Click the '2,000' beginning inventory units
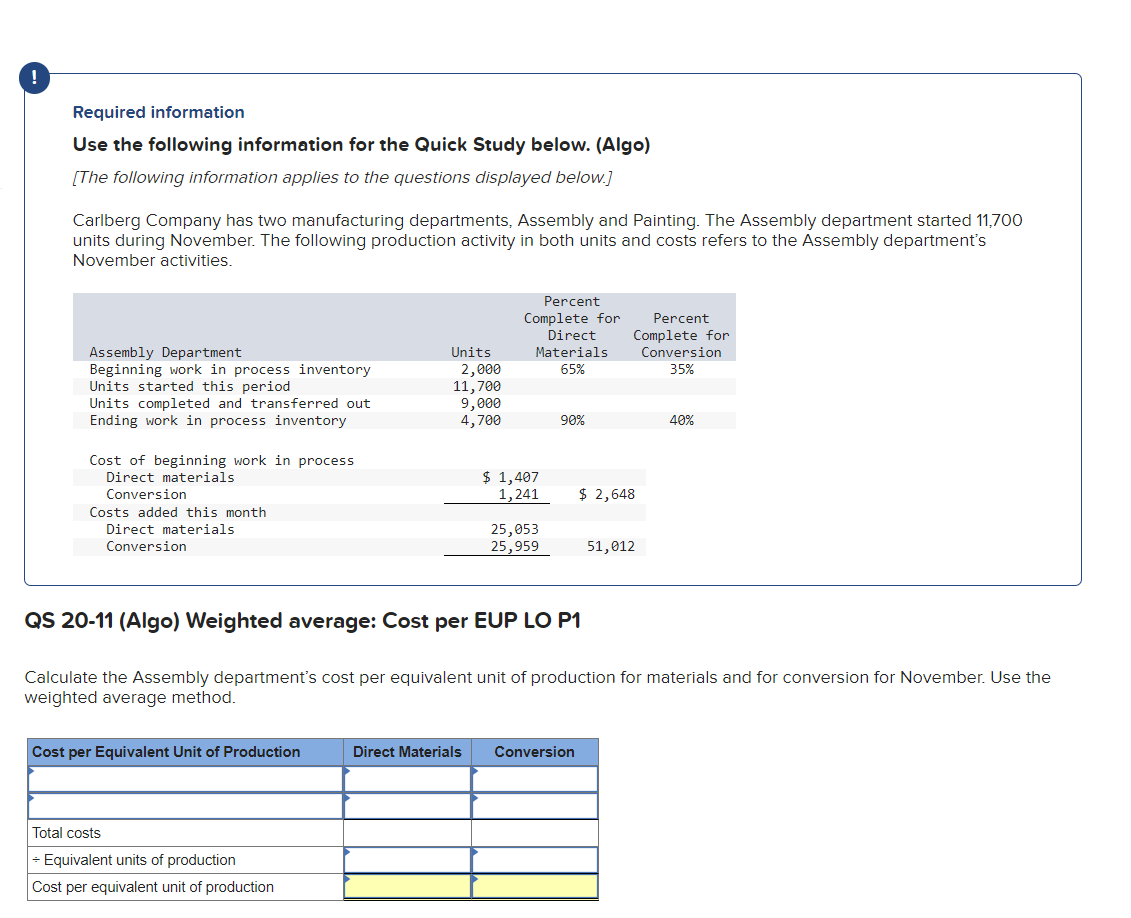Image resolution: width=1131 pixels, height=918 pixels. point(481,369)
